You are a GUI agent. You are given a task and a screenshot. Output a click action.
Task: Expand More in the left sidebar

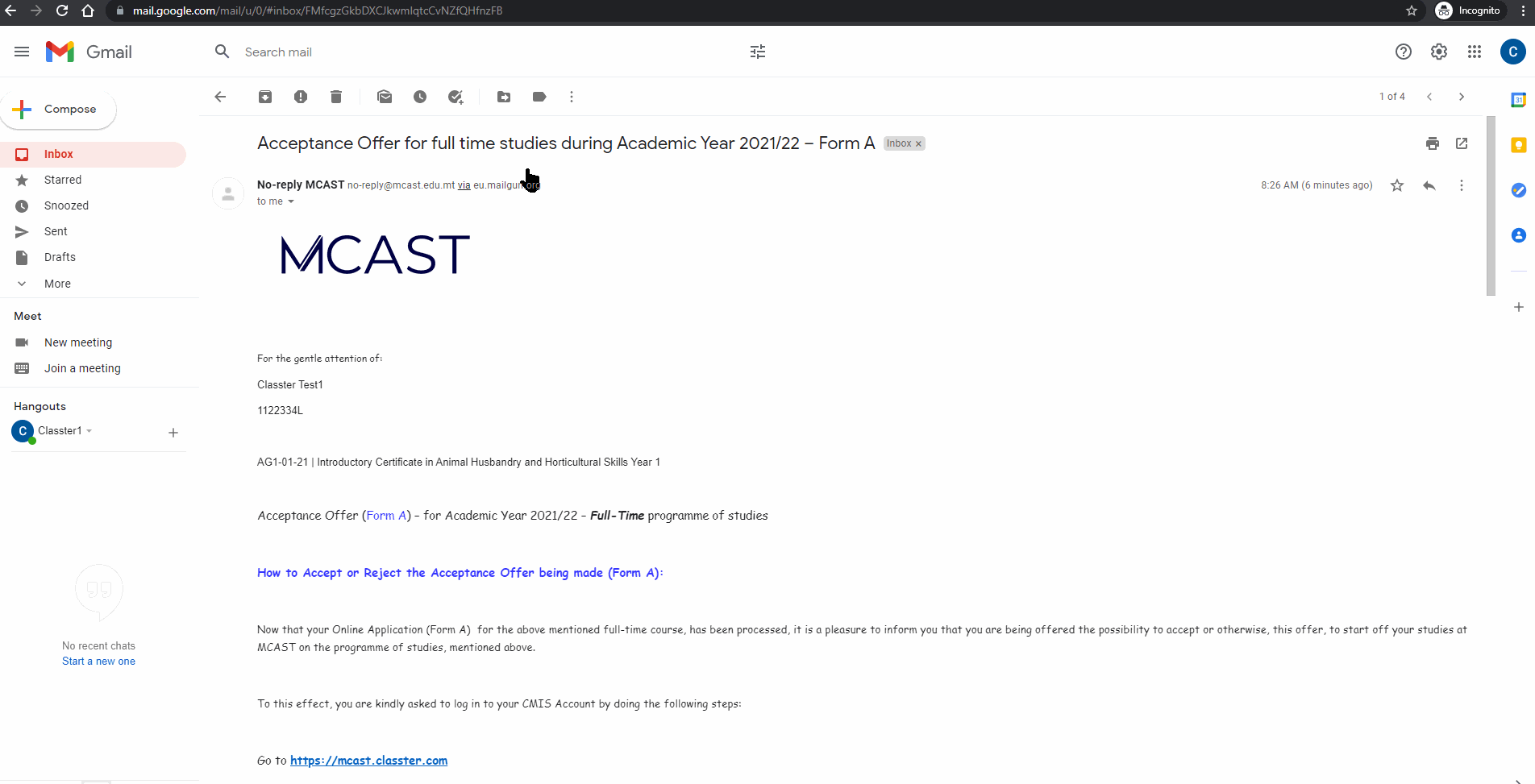coord(57,284)
